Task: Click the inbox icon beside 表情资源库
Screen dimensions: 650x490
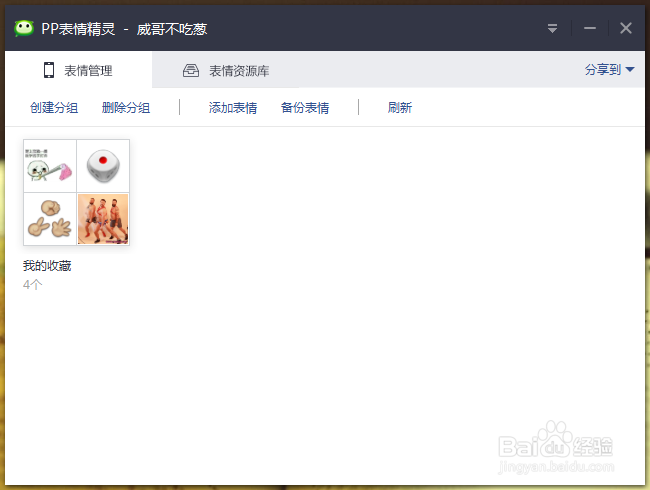Action: pyautogui.click(x=191, y=70)
